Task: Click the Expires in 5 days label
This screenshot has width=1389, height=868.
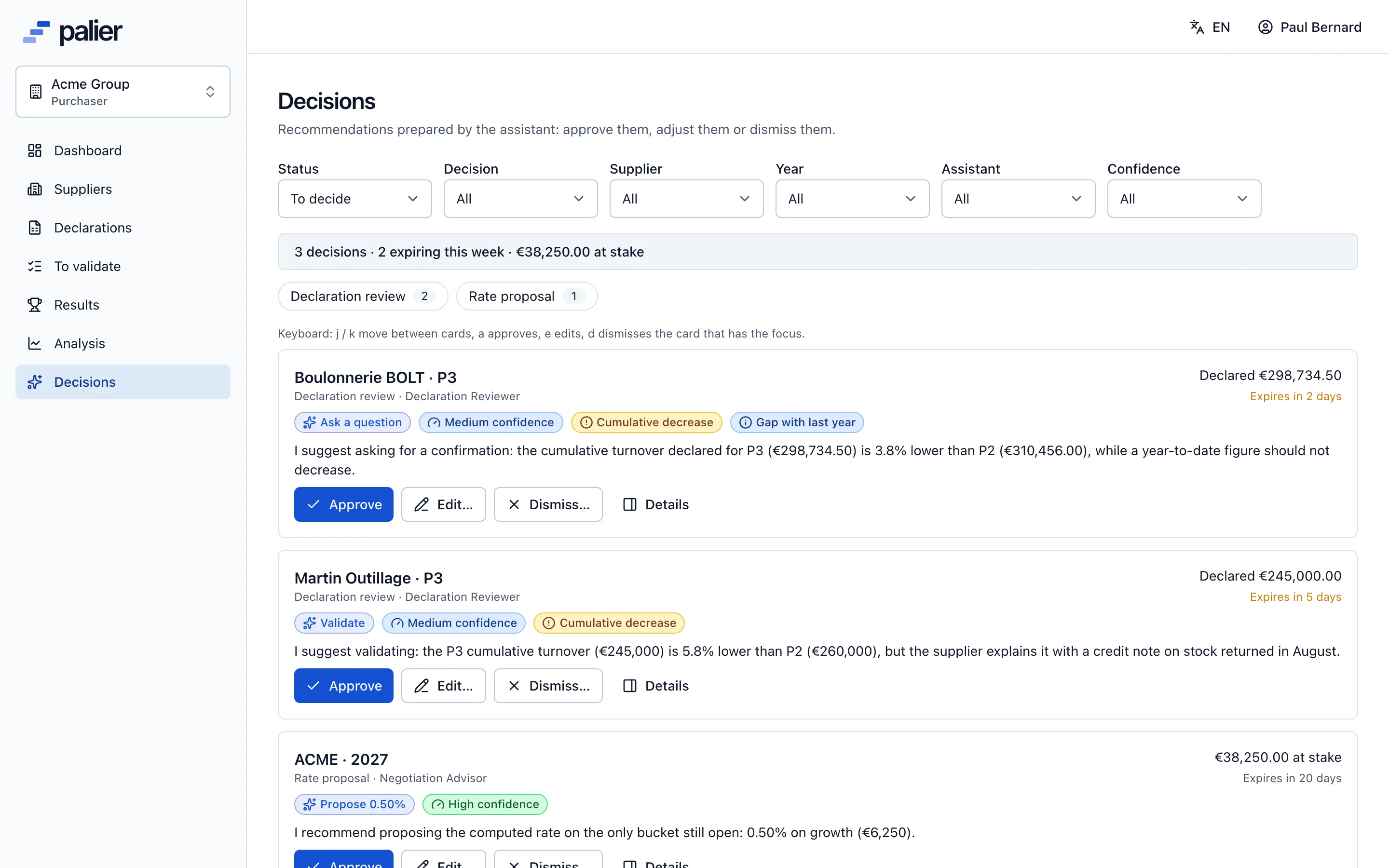Action: coord(1295,597)
